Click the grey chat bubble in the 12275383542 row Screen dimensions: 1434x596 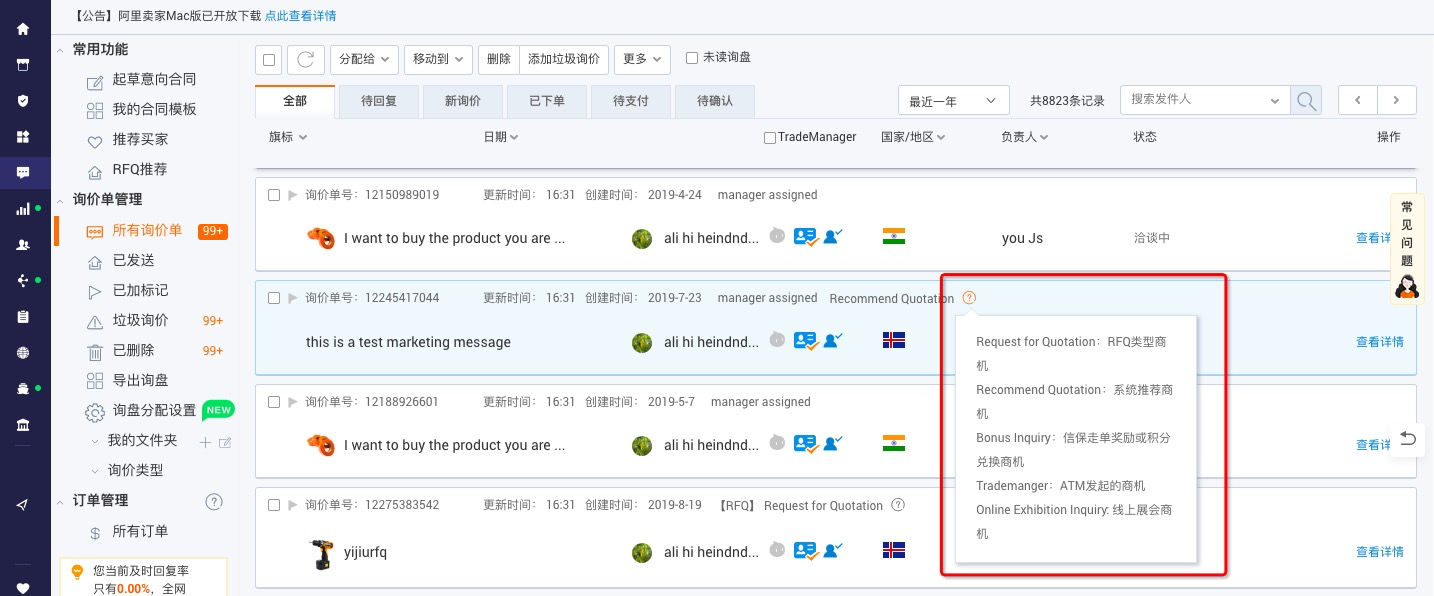pyautogui.click(x=777, y=549)
